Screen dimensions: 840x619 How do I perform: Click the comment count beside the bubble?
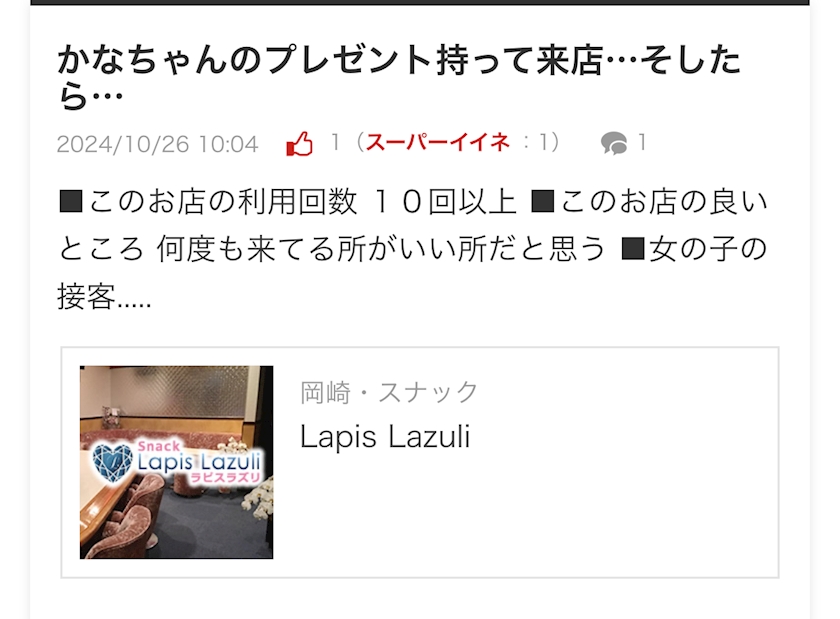point(642,143)
